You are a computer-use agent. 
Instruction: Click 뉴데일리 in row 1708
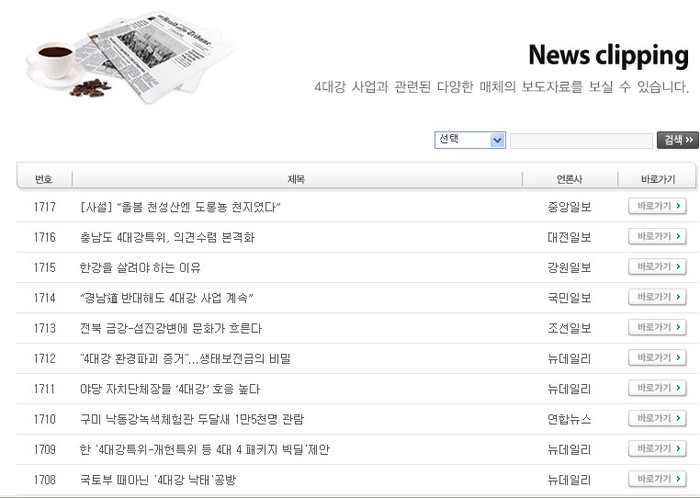[569, 480]
